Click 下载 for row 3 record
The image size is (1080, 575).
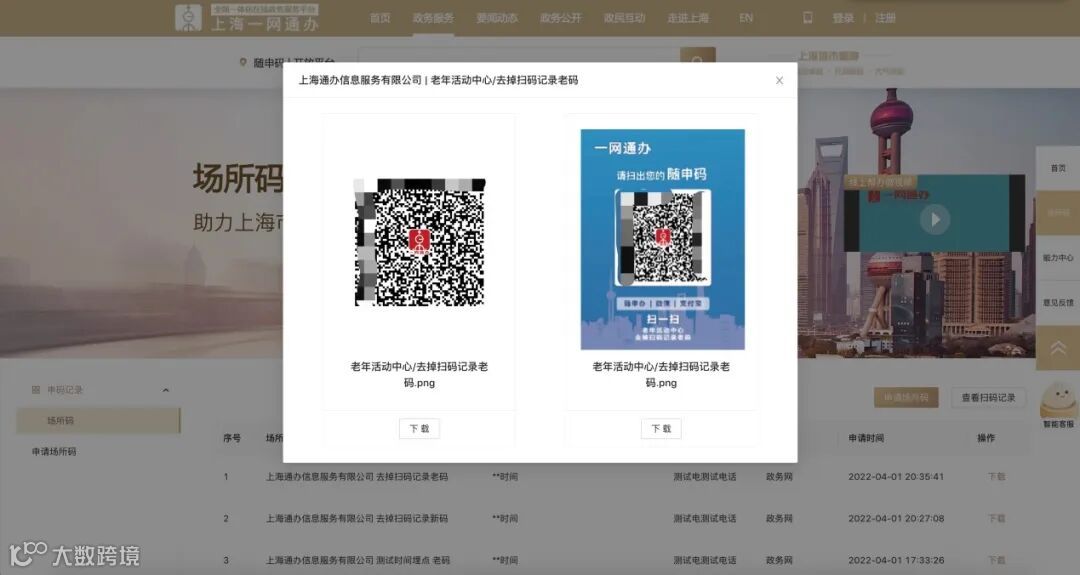pos(996,561)
